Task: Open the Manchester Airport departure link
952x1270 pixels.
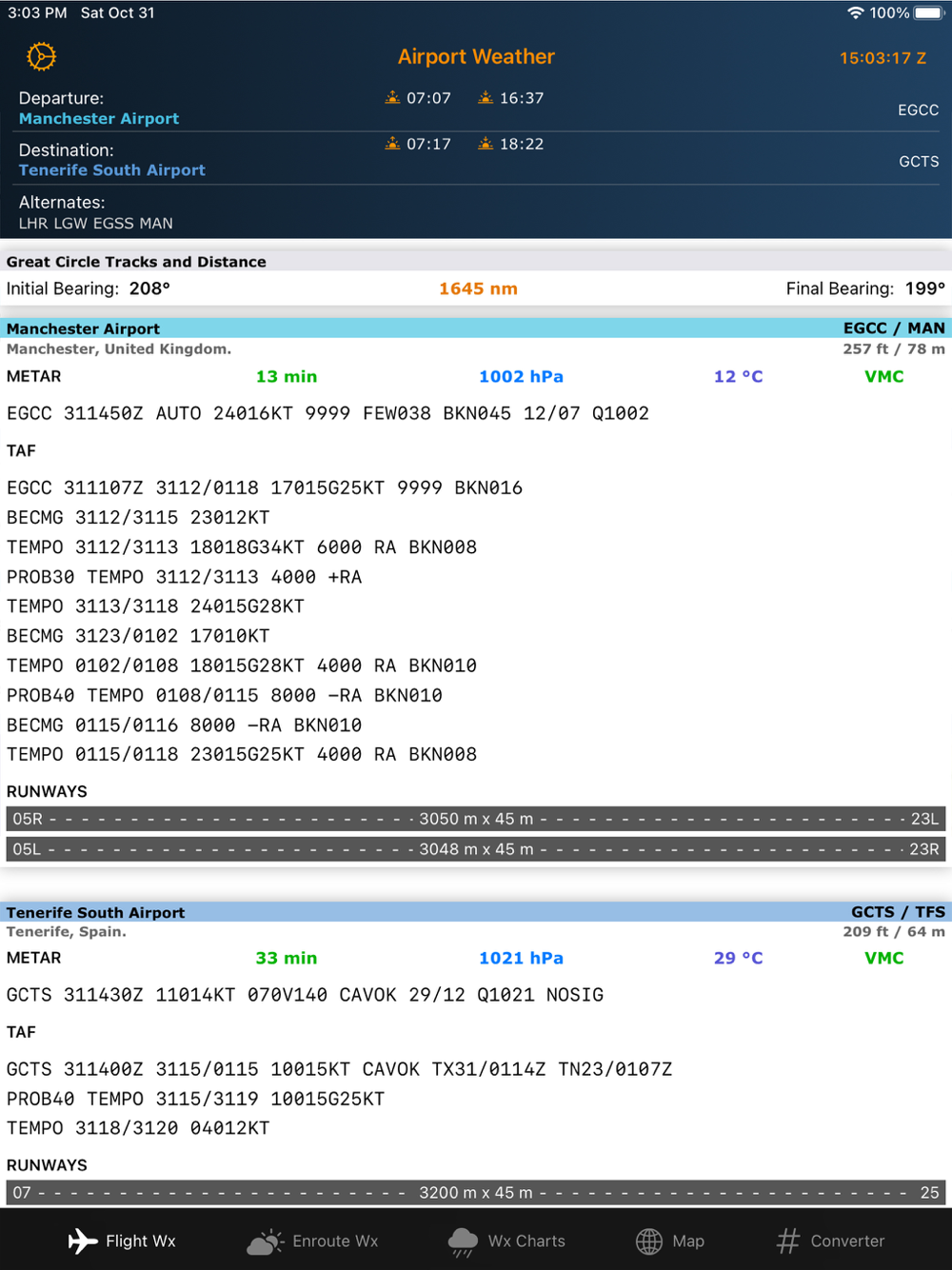Action: pos(99,119)
